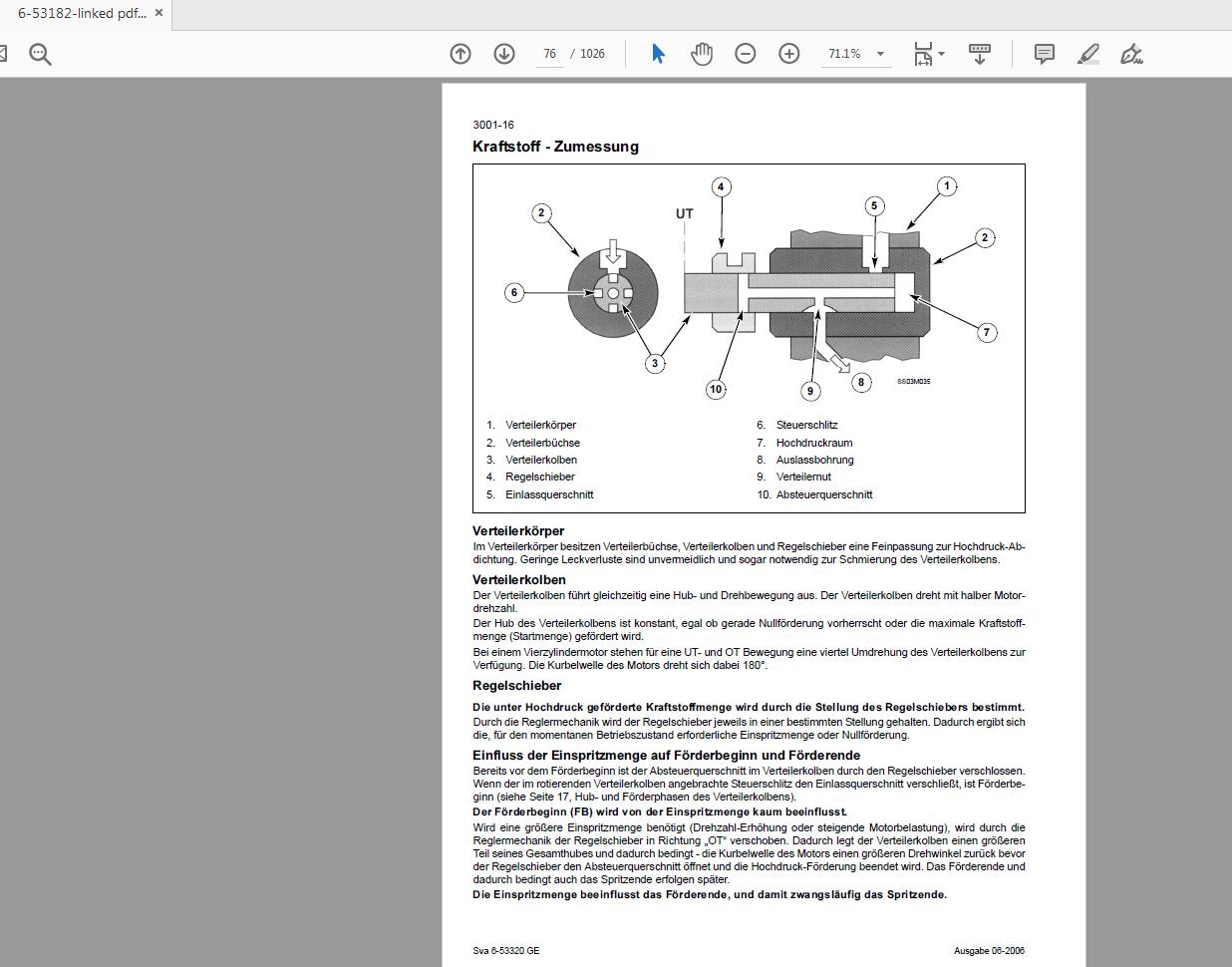The image size is (1232, 967).
Task: Expand the page-fit options arrow
Action: coord(939,53)
